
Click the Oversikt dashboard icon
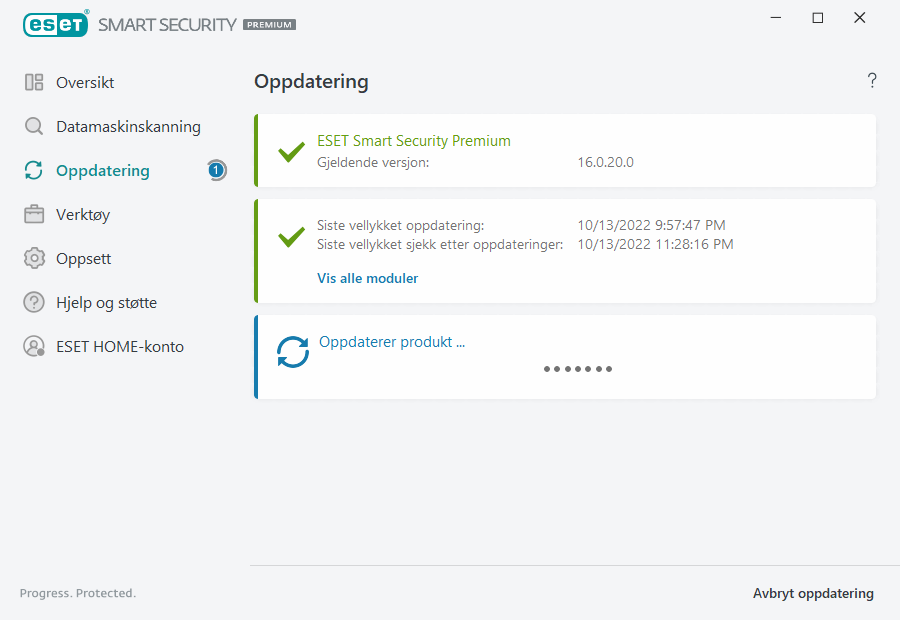(34, 83)
